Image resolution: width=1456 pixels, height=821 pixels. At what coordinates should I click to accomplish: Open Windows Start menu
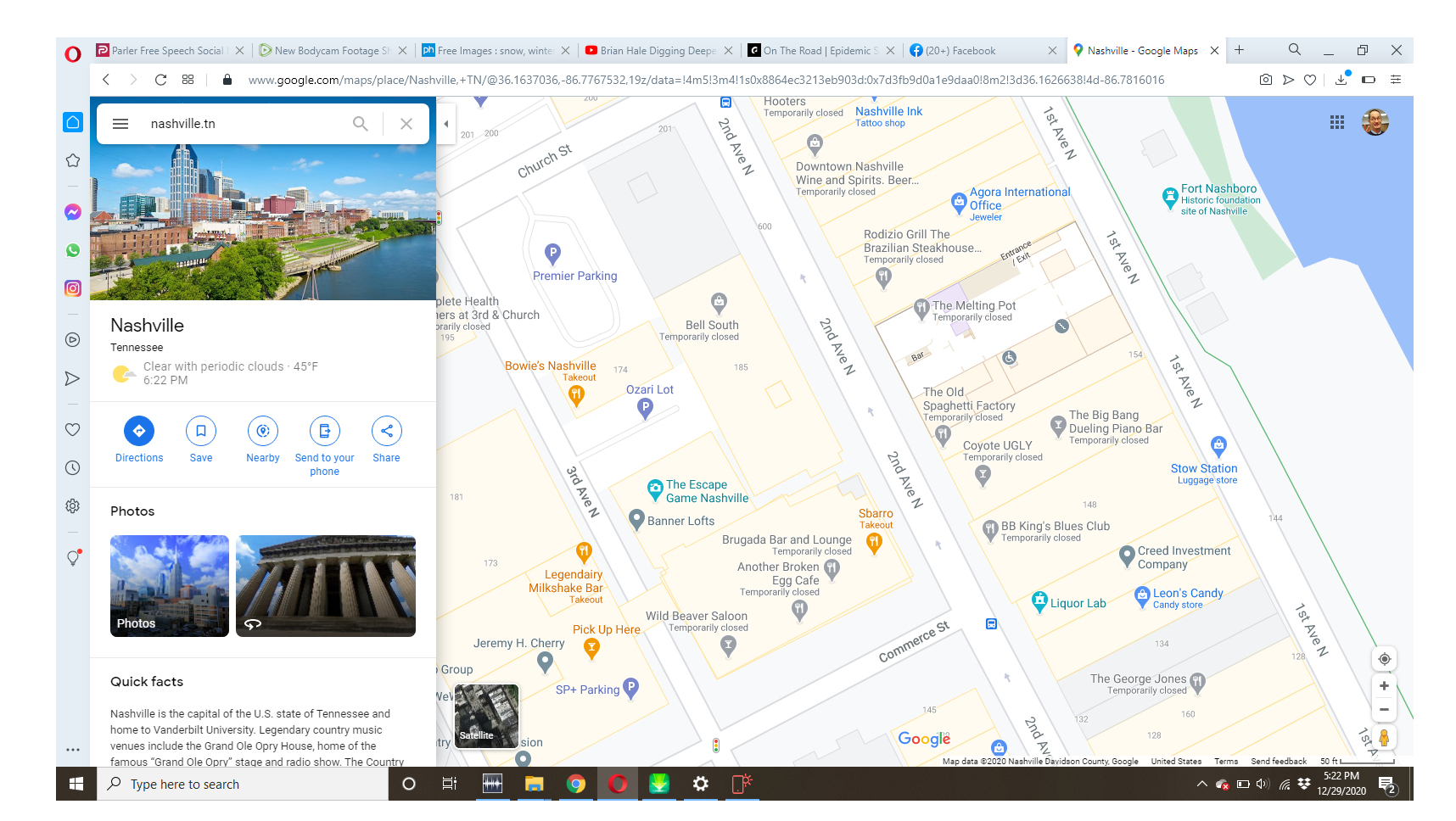click(76, 785)
